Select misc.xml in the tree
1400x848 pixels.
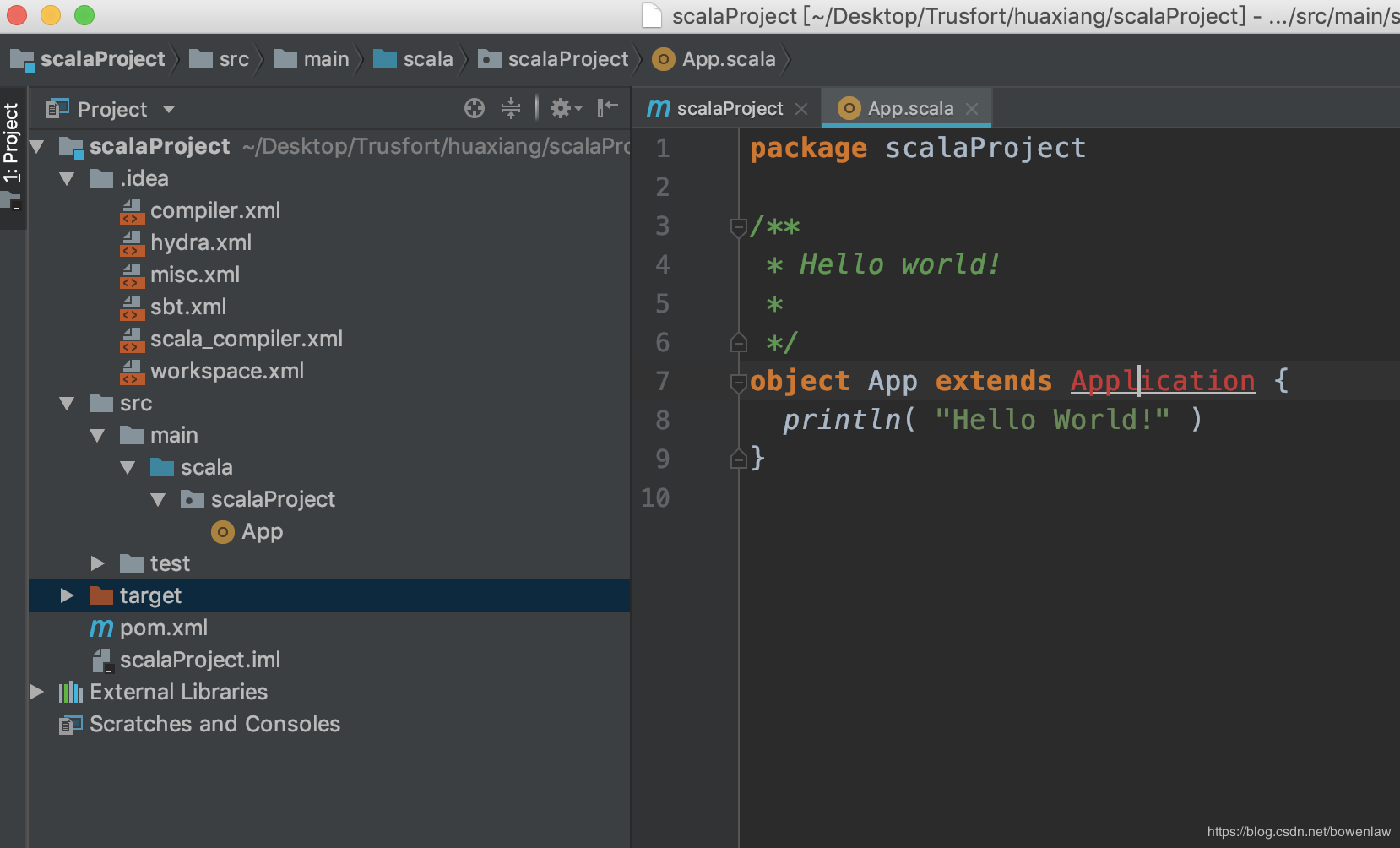click(x=195, y=275)
